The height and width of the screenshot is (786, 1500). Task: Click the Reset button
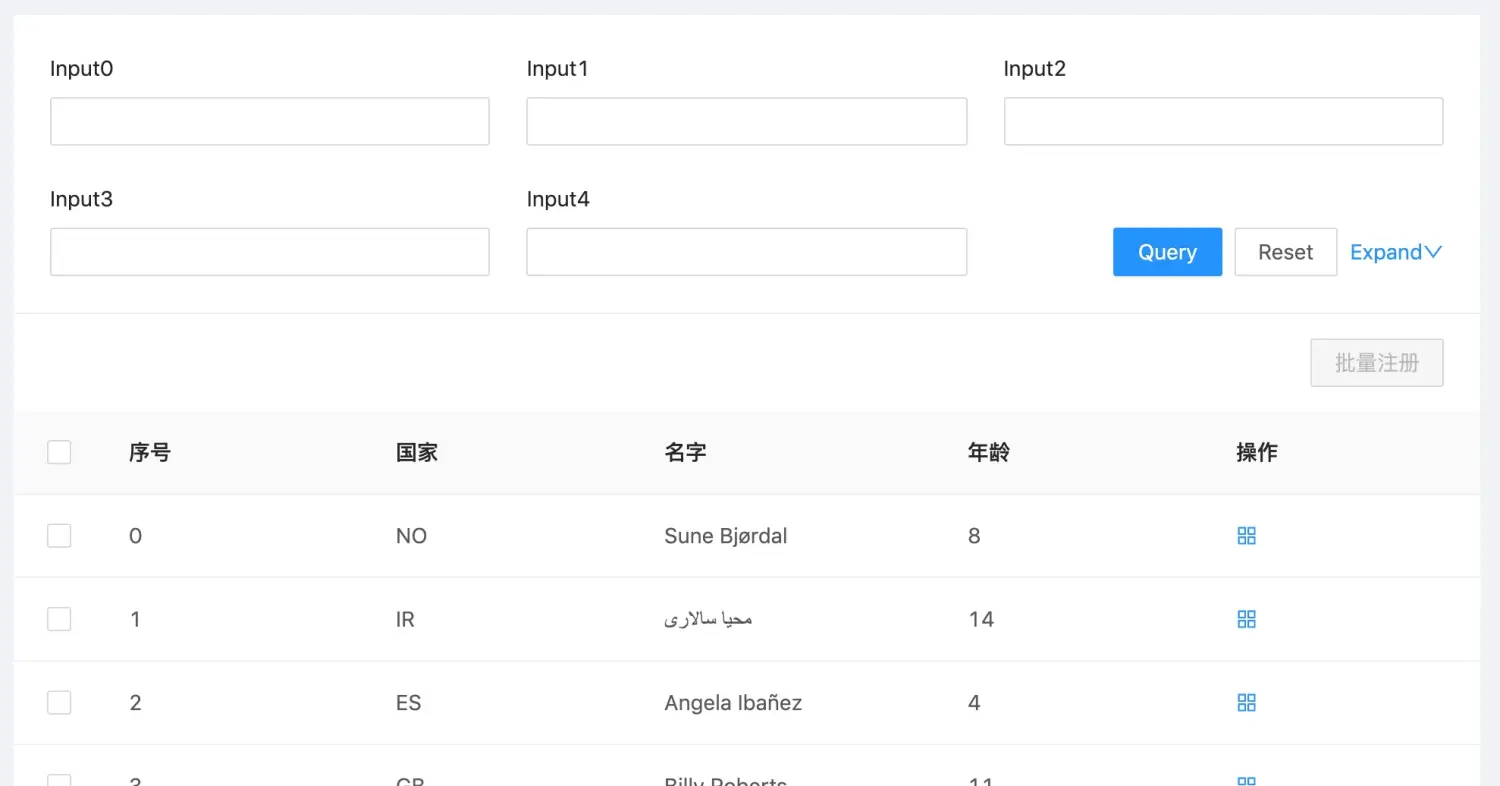[x=1285, y=252]
